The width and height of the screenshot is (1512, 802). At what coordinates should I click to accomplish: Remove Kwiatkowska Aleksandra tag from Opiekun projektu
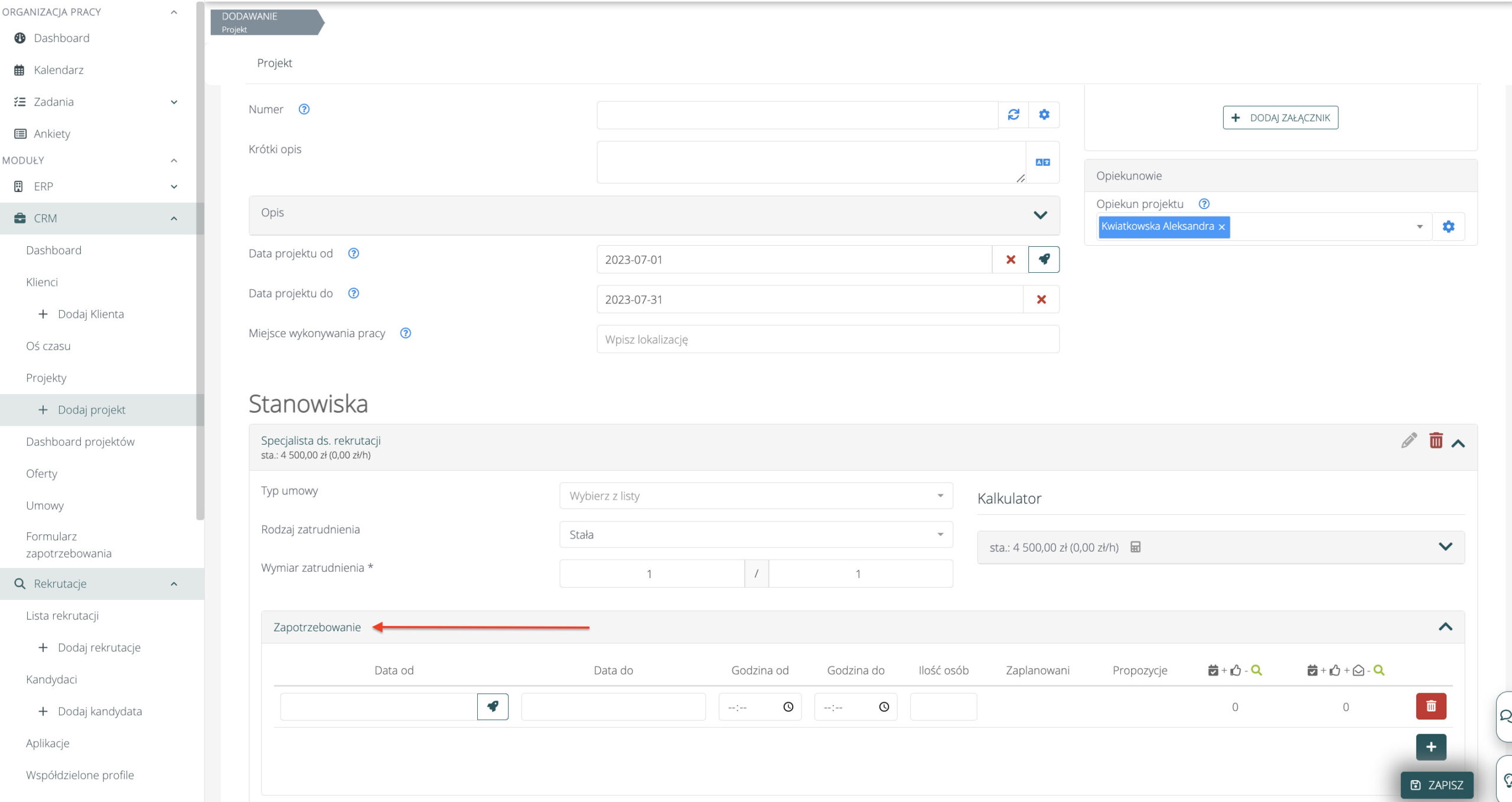click(x=1221, y=227)
